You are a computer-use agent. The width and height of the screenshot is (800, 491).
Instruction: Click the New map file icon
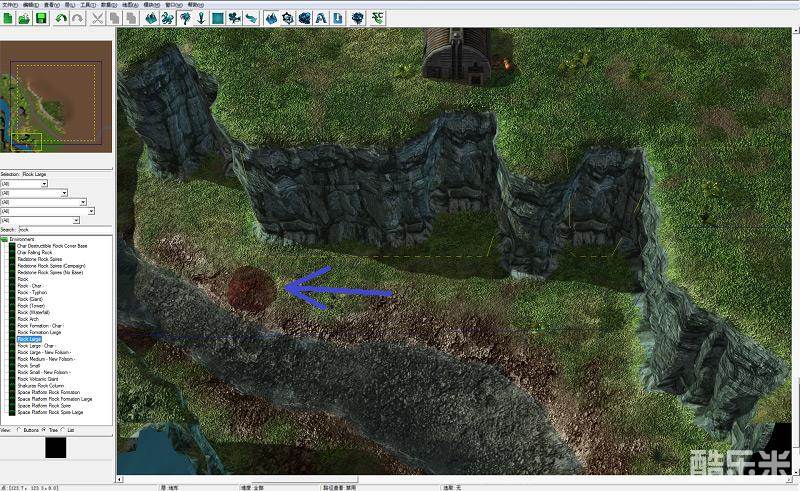[x=8, y=18]
